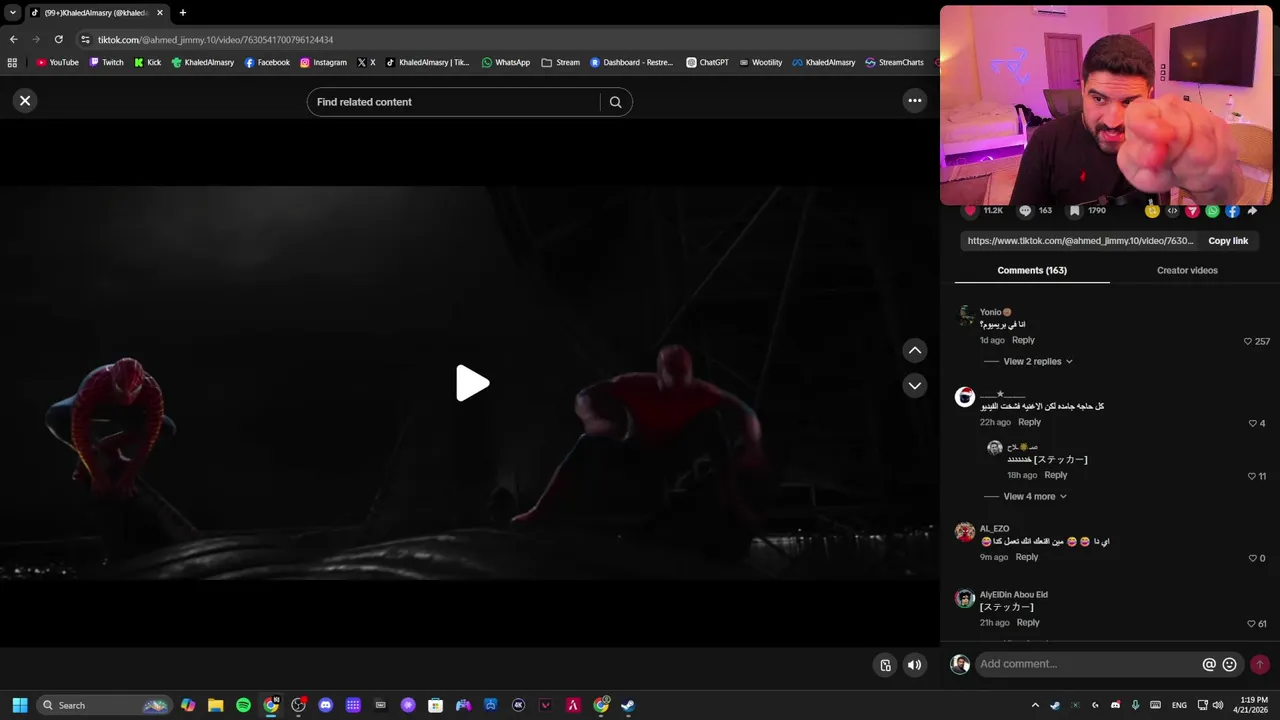This screenshot has height=720, width=1280.
Task: Click the search magnifier in Find related content
Action: pos(615,102)
